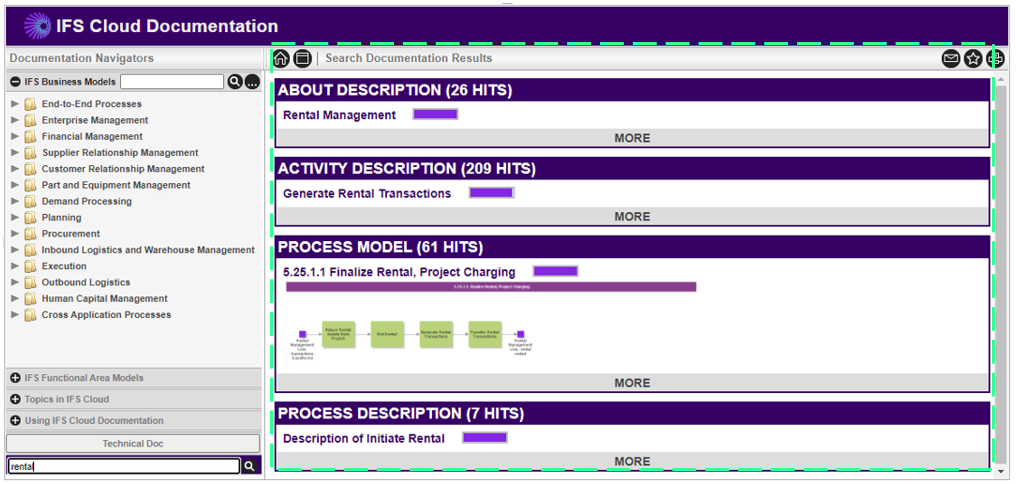Open the window layout icon beside Home
This screenshot has height=484, width=1016.
click(x=303, y=58)
